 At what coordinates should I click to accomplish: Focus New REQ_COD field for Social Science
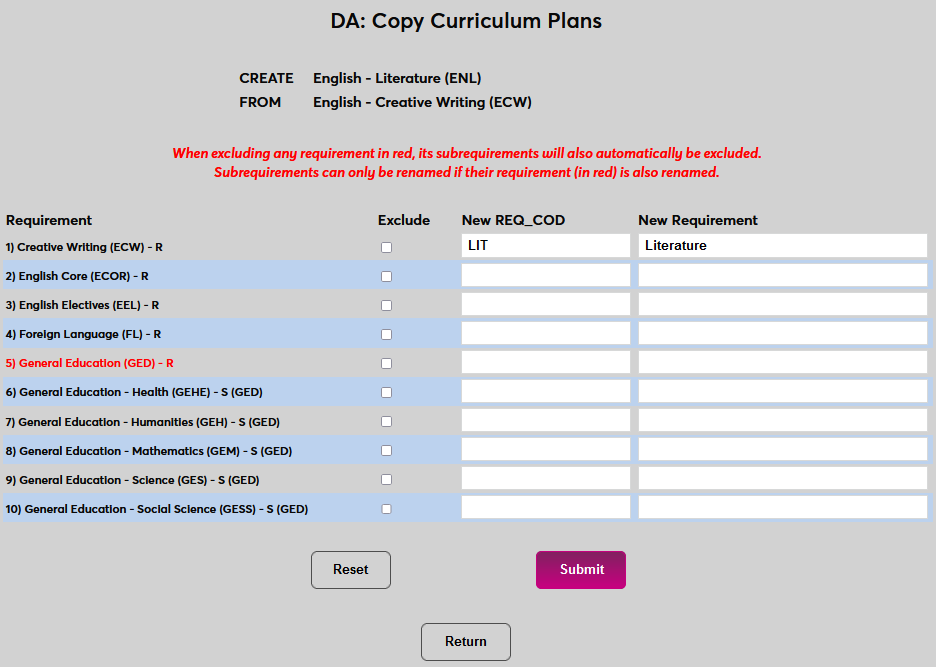[x=546, y=507]
